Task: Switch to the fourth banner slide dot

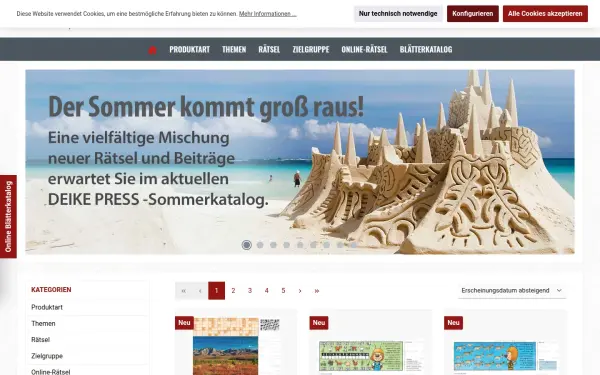Action: [287, 245]
